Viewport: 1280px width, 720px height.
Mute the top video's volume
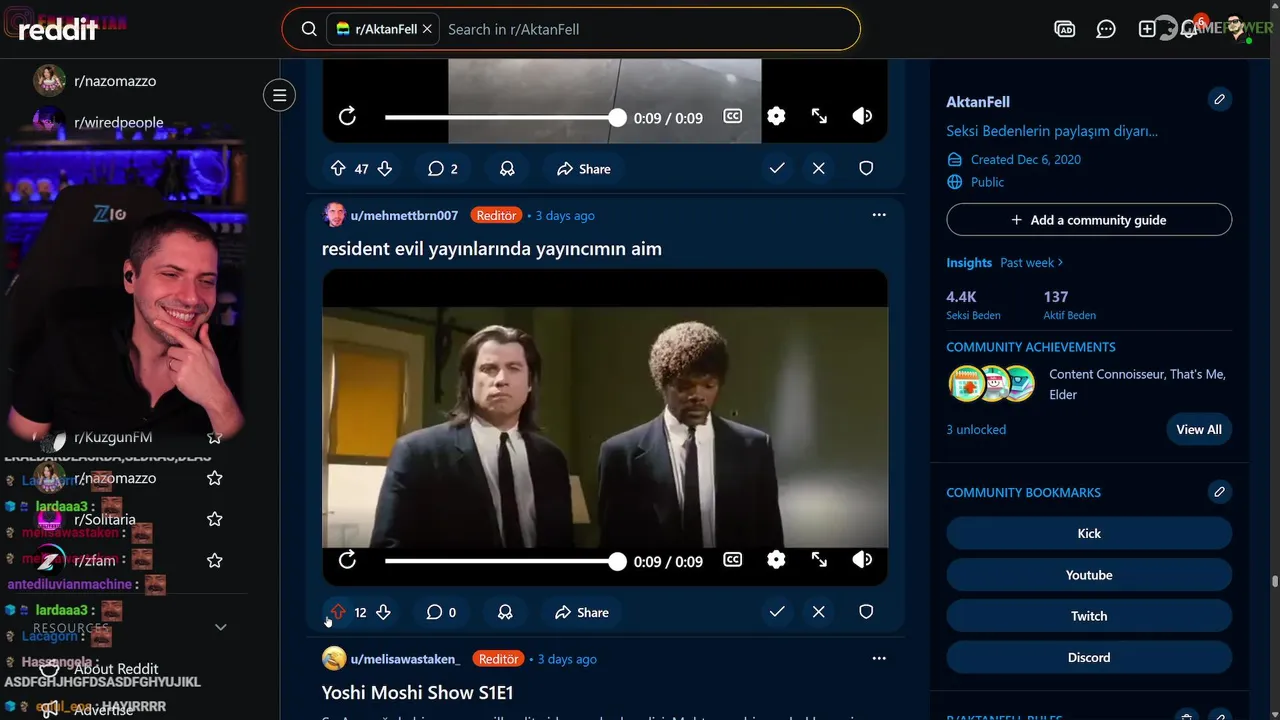coord(862,116)
